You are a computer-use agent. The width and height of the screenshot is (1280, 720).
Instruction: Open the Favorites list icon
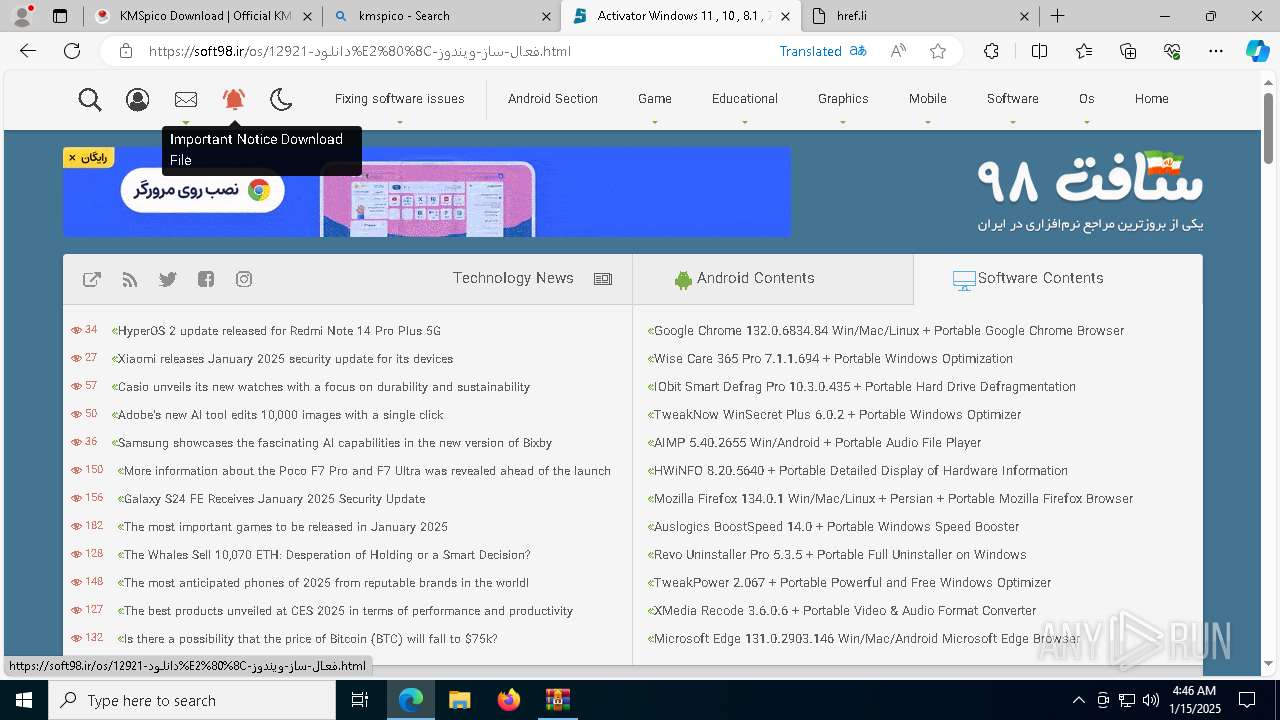click(1084, 51)
